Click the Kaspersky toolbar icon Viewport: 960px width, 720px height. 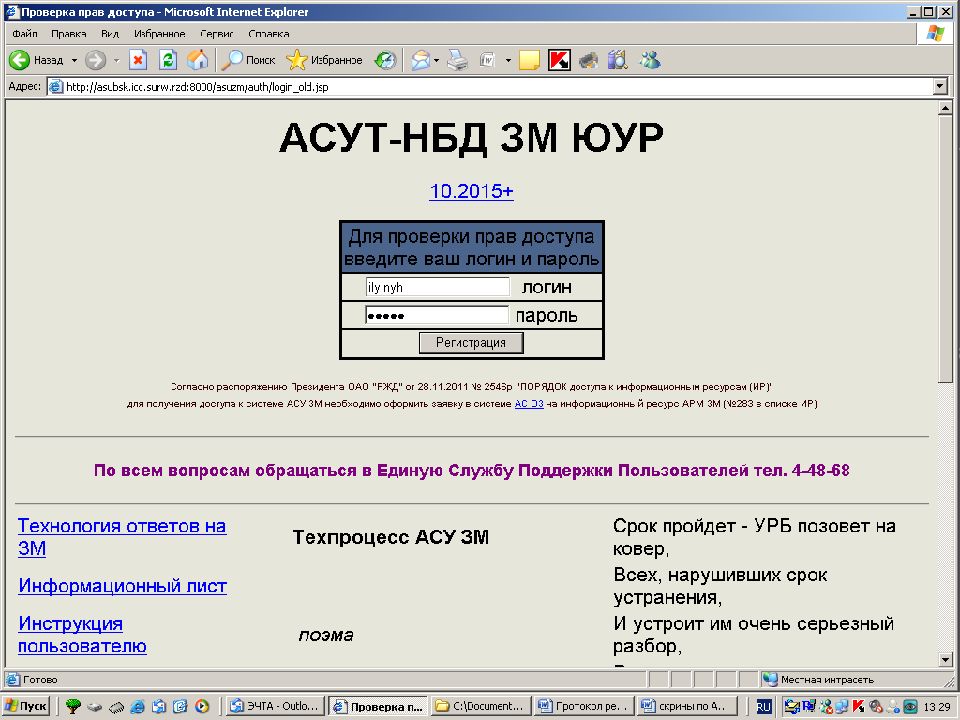click(559, 60)
